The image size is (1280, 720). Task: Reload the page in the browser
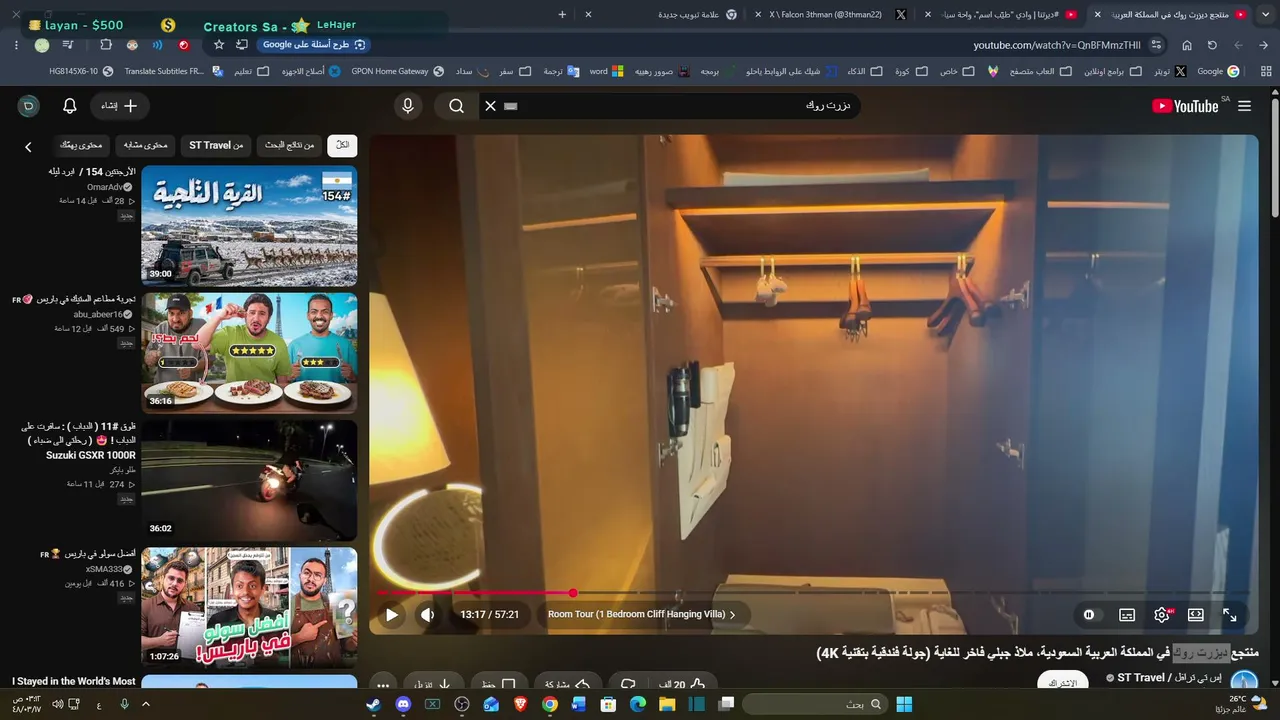pyautogui.click(x=1212, y=45)
